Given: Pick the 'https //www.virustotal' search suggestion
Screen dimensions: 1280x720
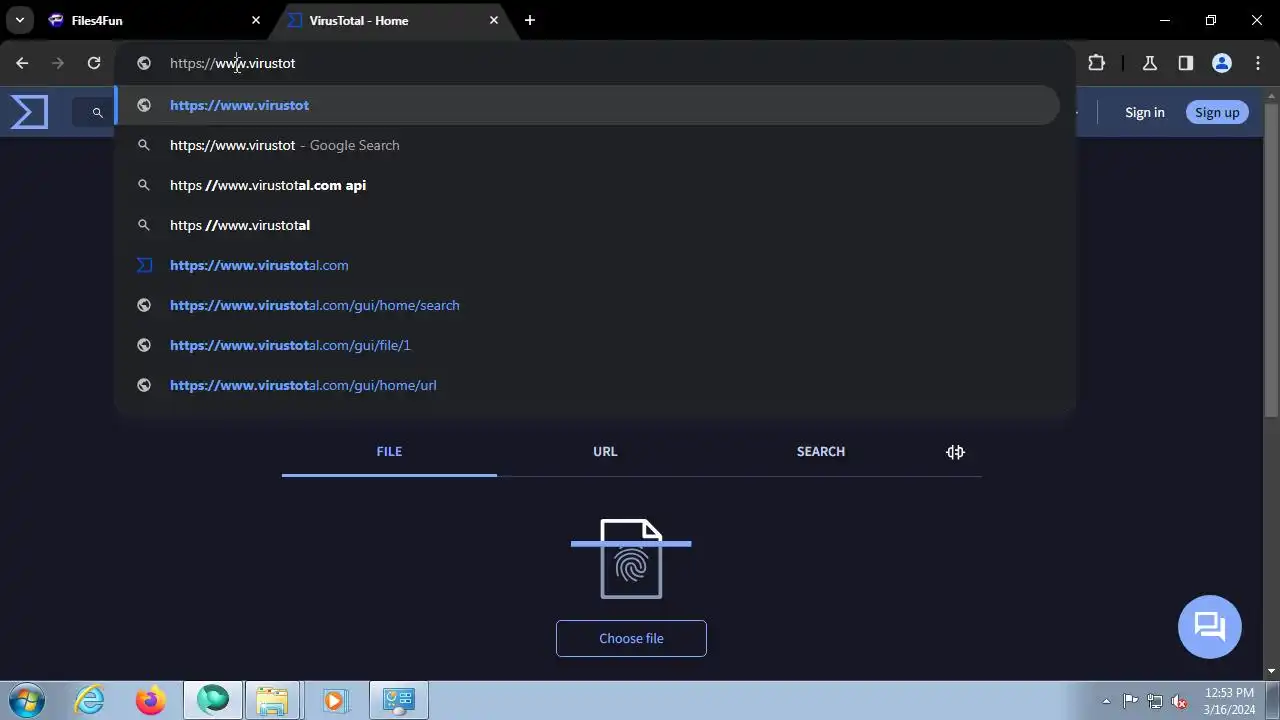Looking at the screenshot, I should (587, 225).
